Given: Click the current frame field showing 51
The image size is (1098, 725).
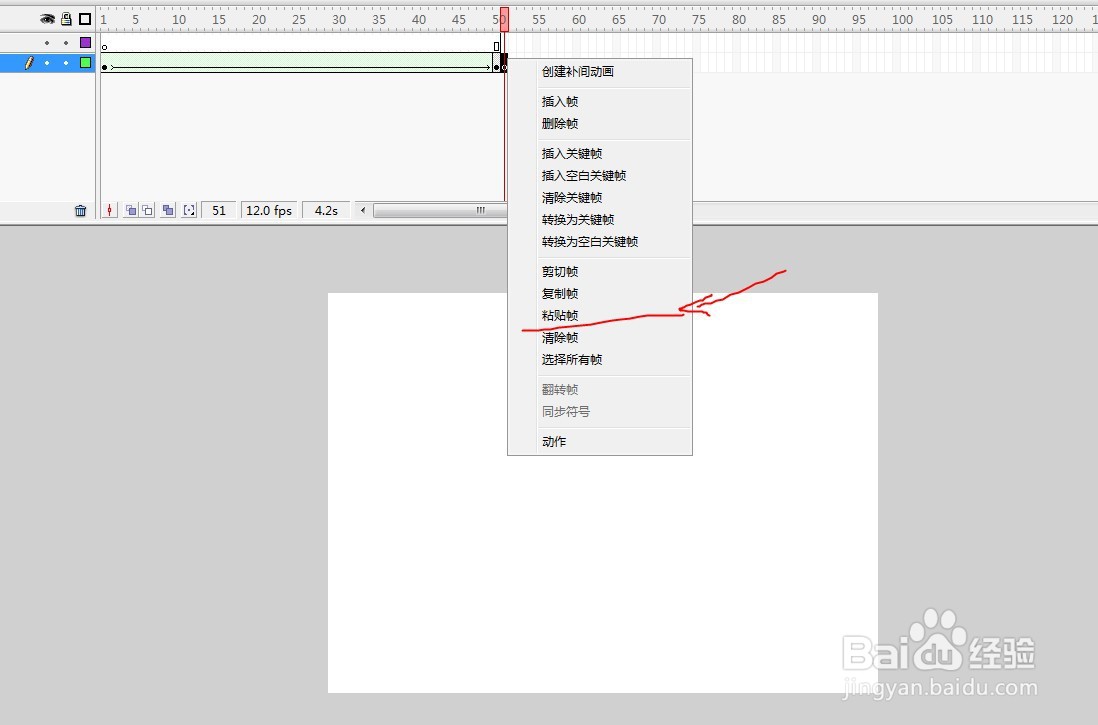Looking at the screenshot, I should coord(219,210).
